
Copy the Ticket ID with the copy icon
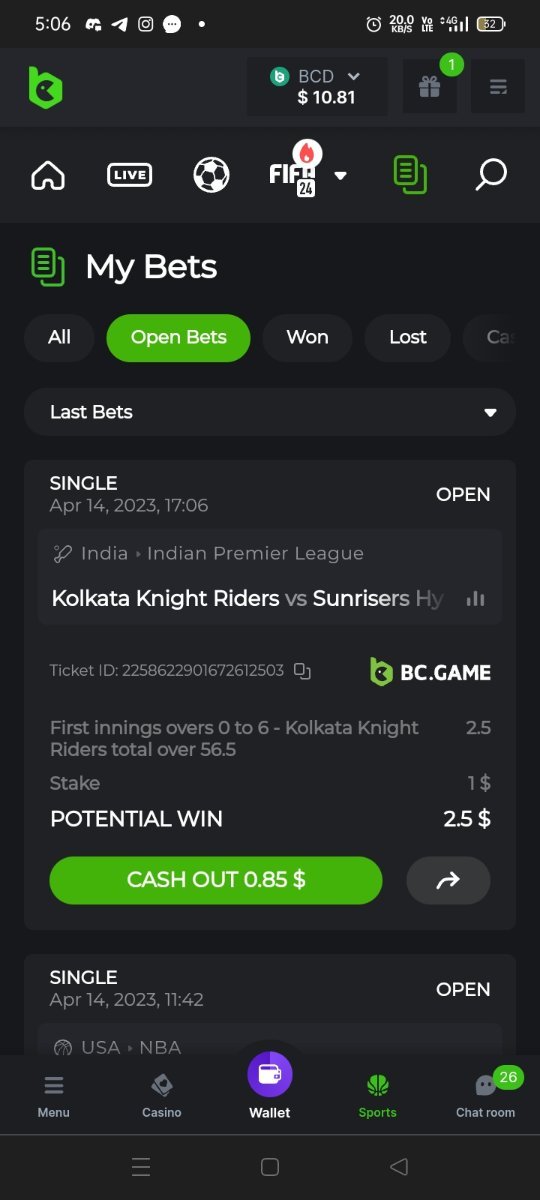tap(302, 671)
